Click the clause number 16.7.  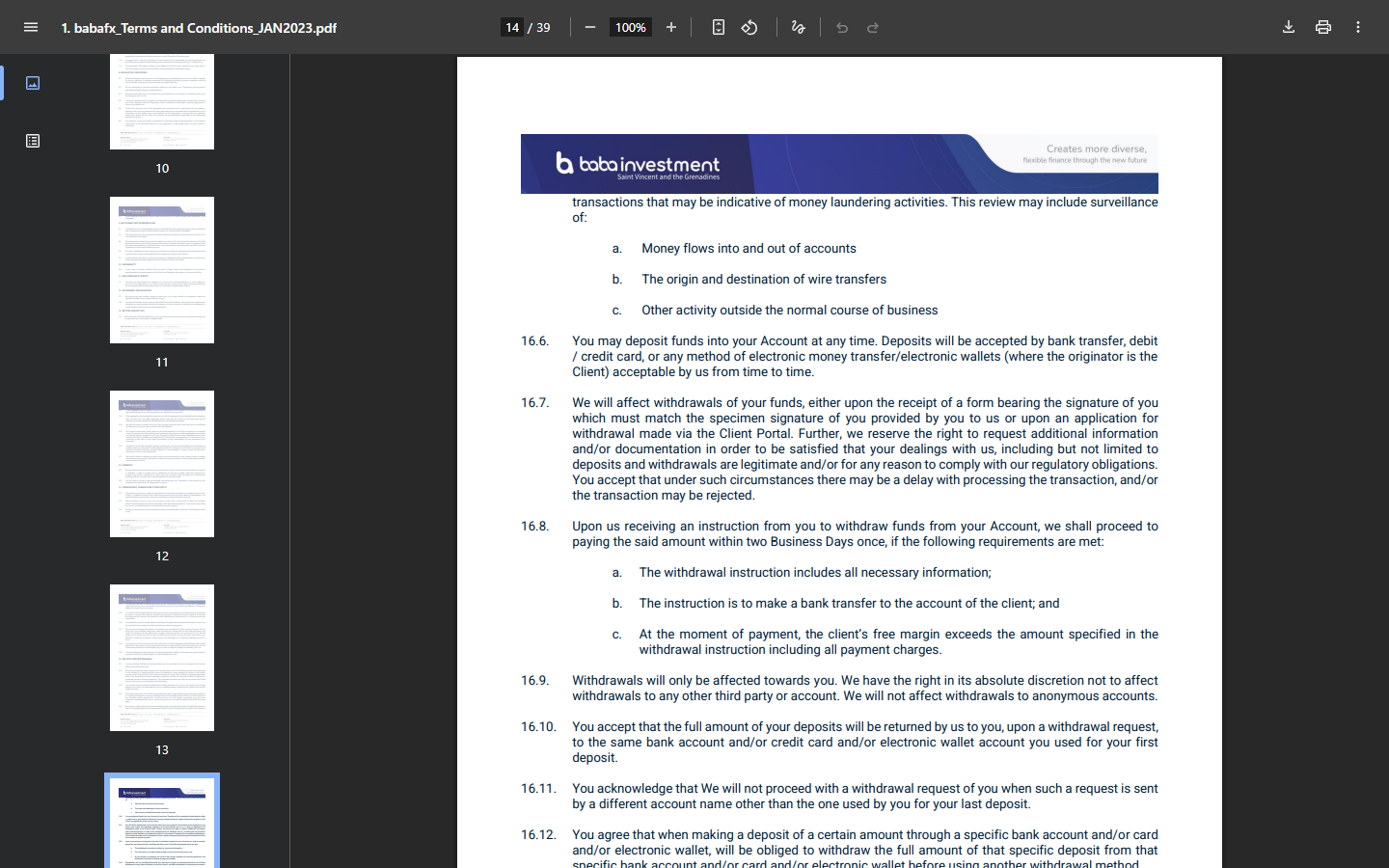535,403
